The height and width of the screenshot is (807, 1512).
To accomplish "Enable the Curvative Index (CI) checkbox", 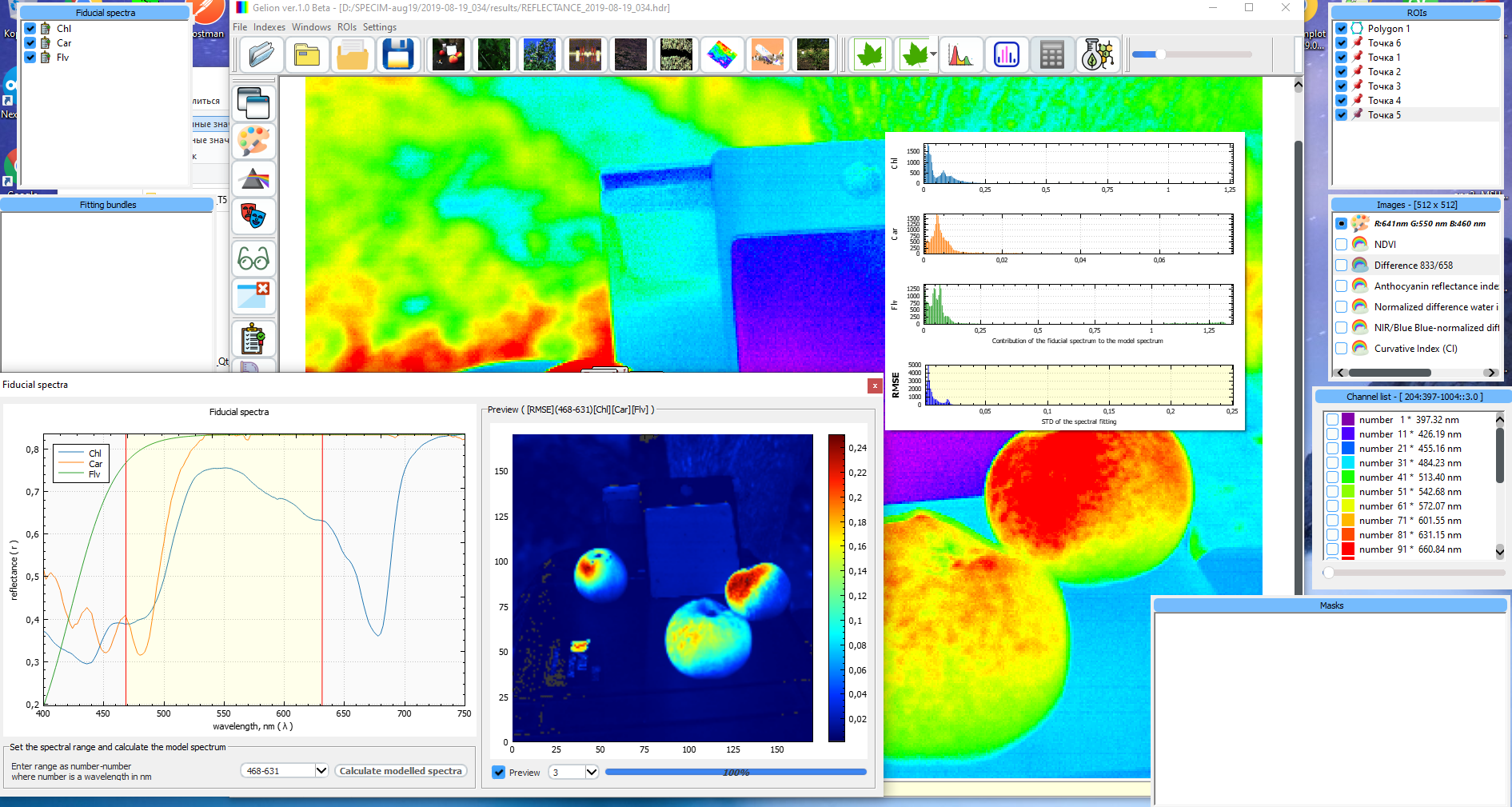I will click(x=1342, y=349).
